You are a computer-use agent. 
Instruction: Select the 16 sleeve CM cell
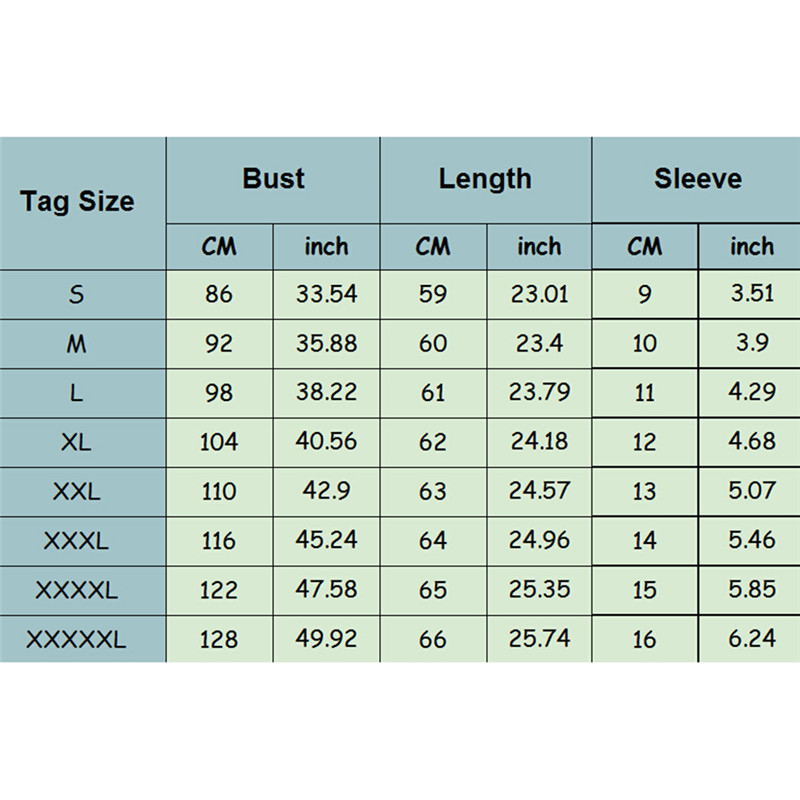[x=645, y=639]
